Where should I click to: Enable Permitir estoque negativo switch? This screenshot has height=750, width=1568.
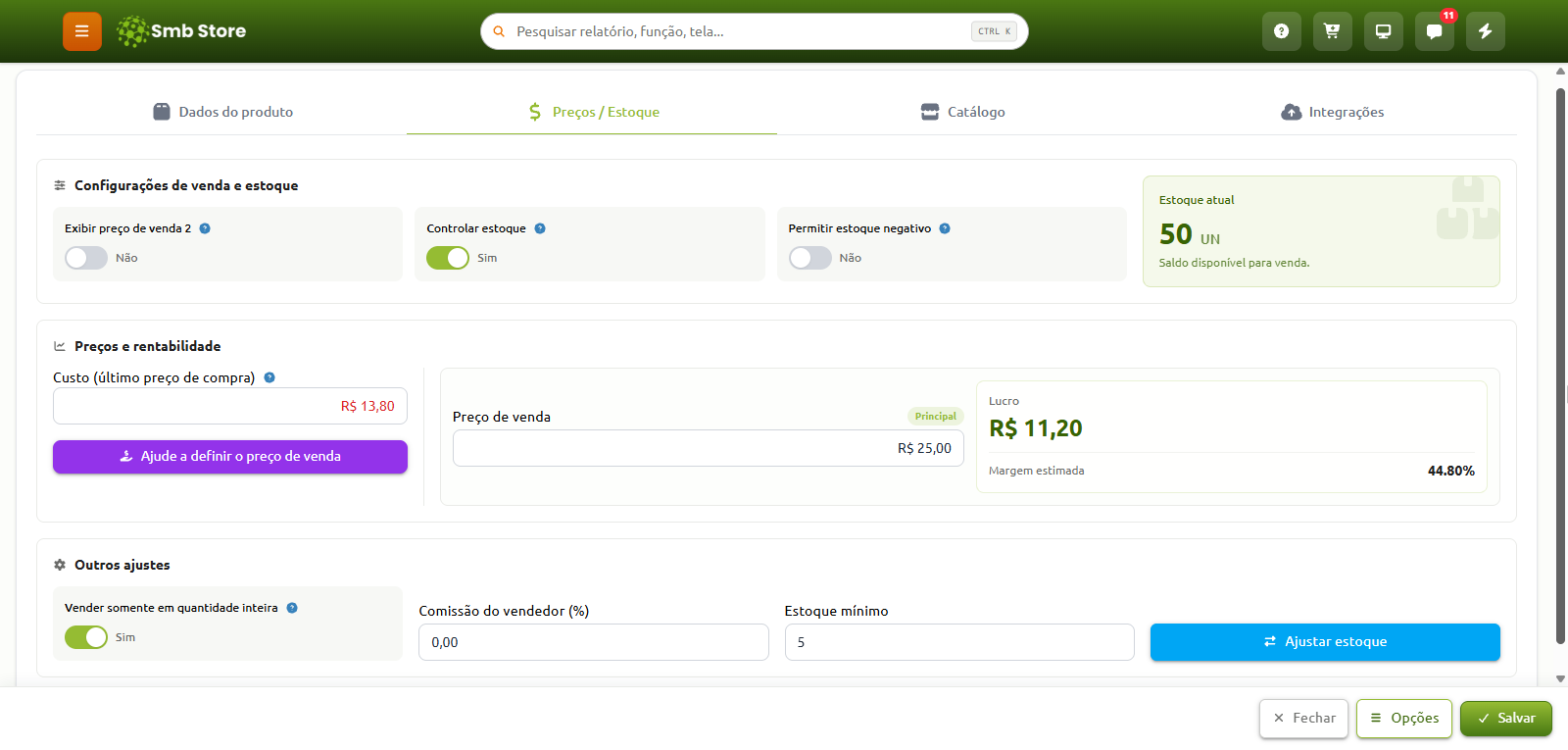click(x=810, y=258)
